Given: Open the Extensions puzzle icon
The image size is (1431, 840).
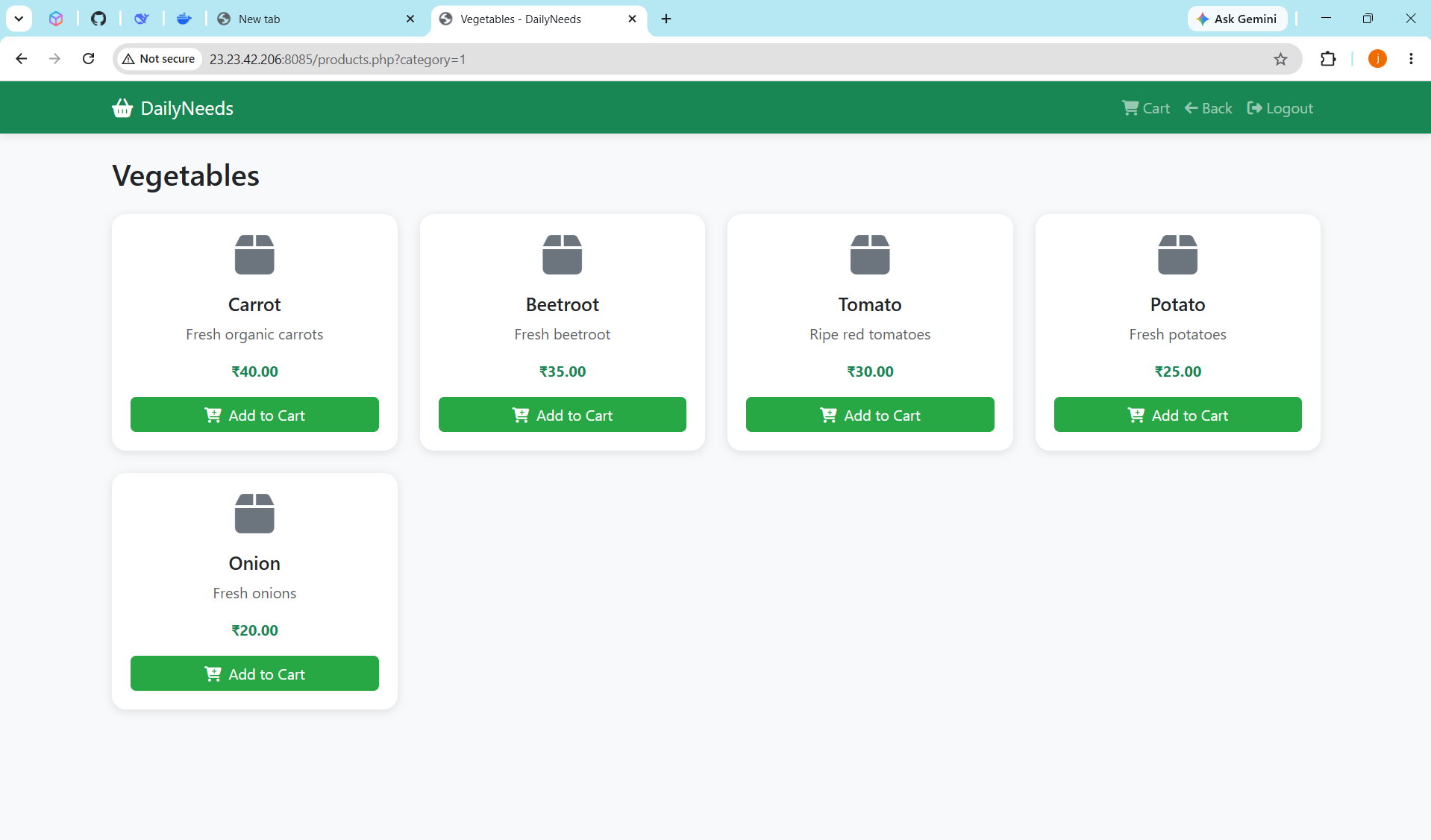Looking at the screenshot, I should pyautogui.click(x=1328, y=59).
